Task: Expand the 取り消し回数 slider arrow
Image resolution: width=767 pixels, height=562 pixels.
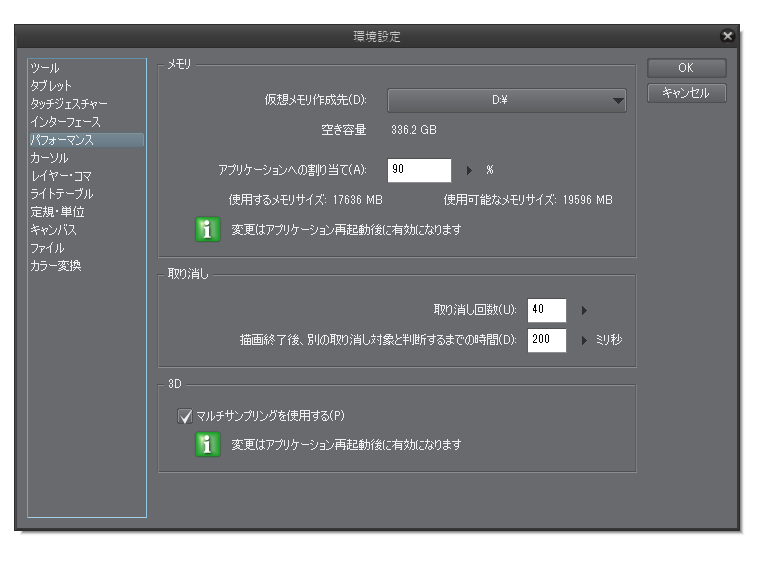Action: pyautogui.click(x=585, y=311)
